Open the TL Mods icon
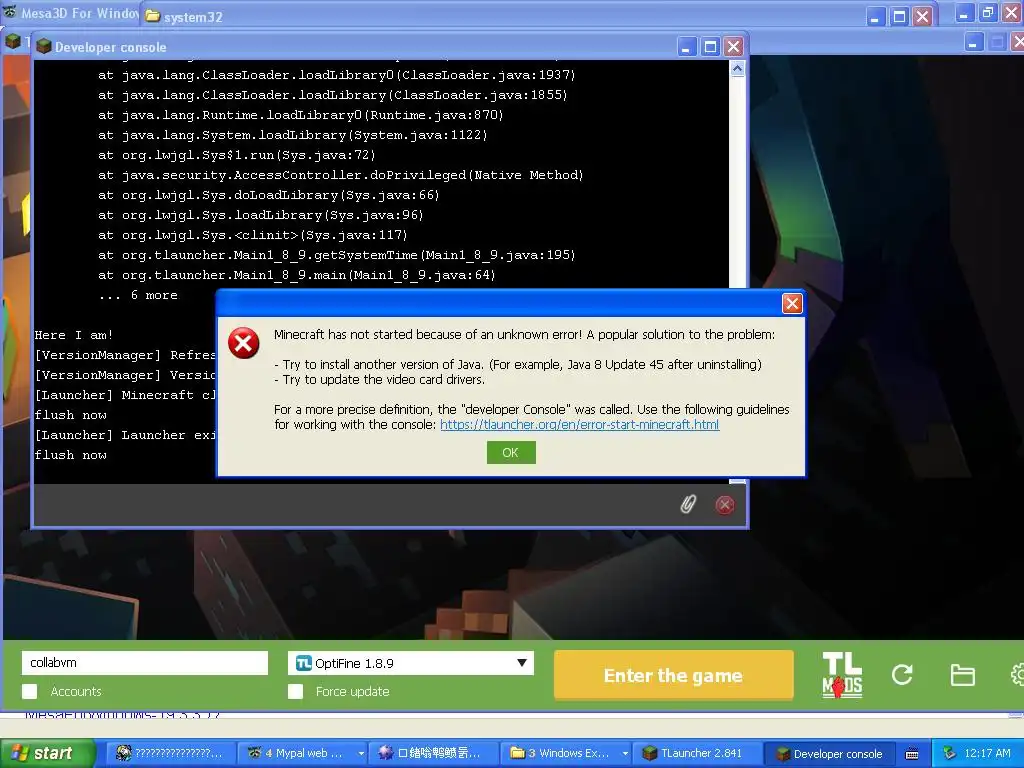1024x768 pixels. click(x=842, y=675)
